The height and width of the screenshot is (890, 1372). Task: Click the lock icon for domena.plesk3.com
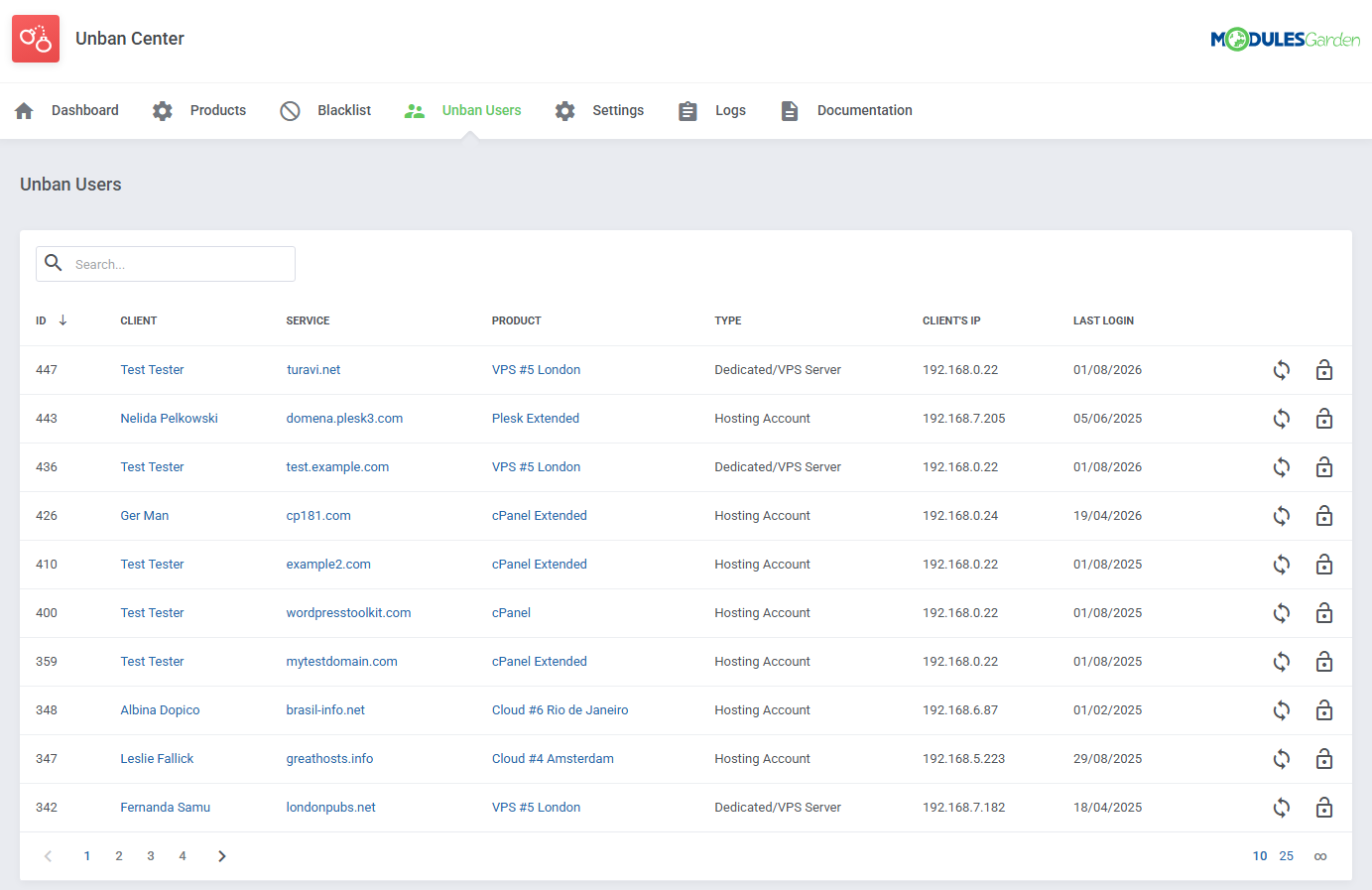[x=1324, y=418]
